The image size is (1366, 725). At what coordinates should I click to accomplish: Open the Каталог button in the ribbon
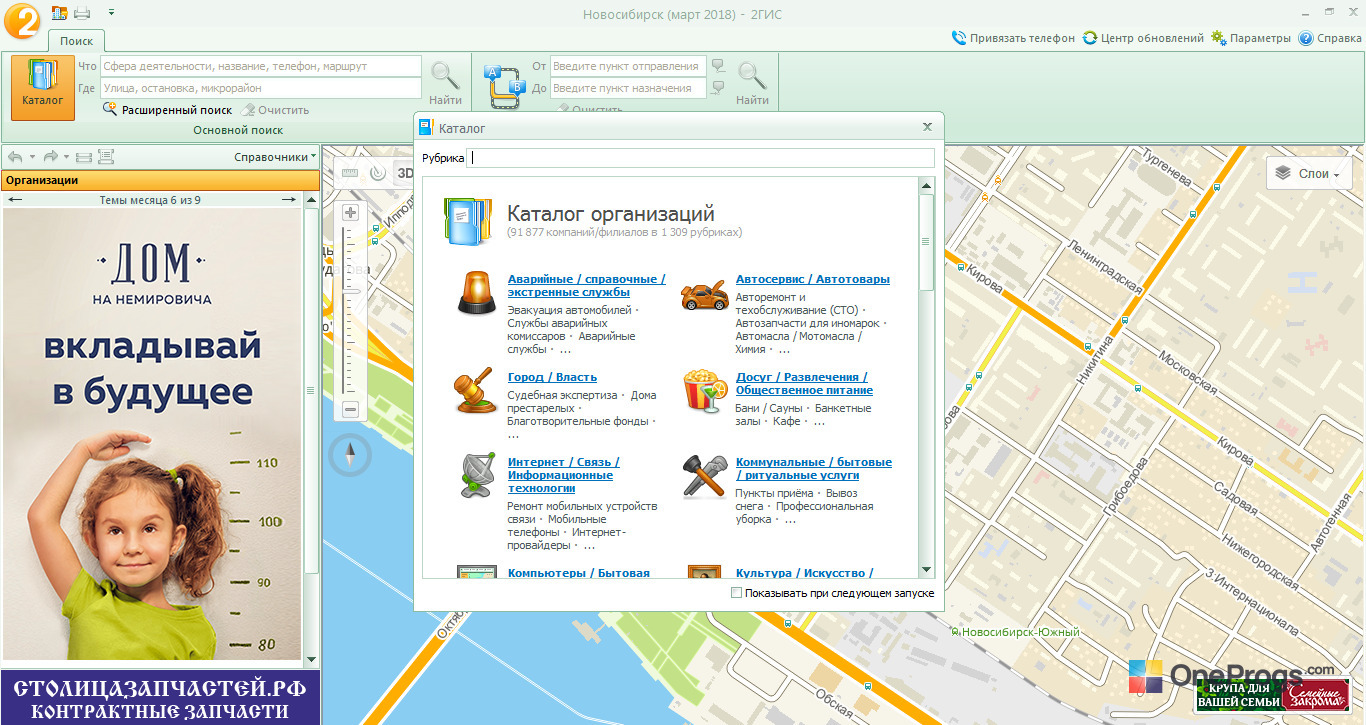click(43, 88)
